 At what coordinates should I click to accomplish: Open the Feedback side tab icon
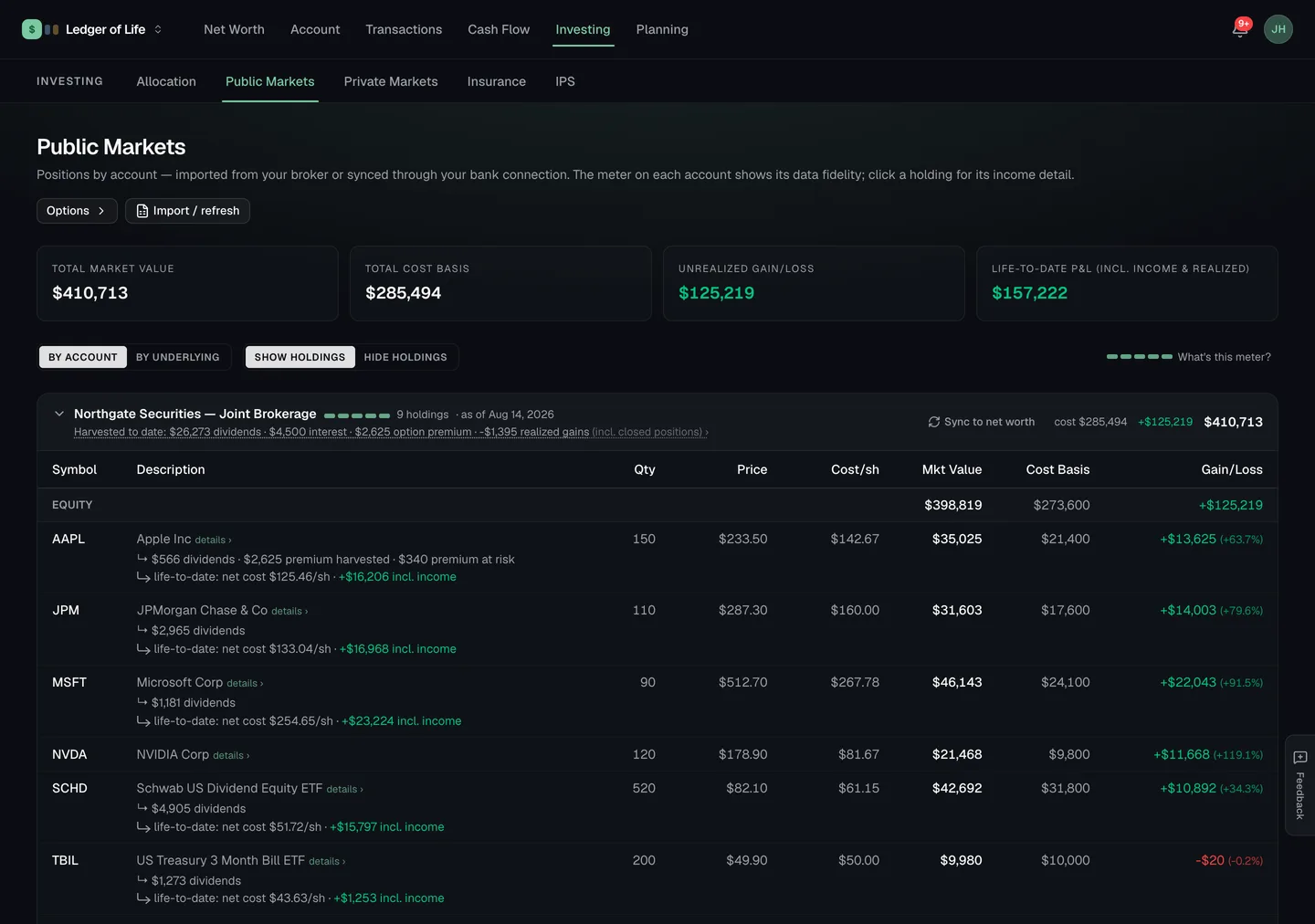[1300, 757]
